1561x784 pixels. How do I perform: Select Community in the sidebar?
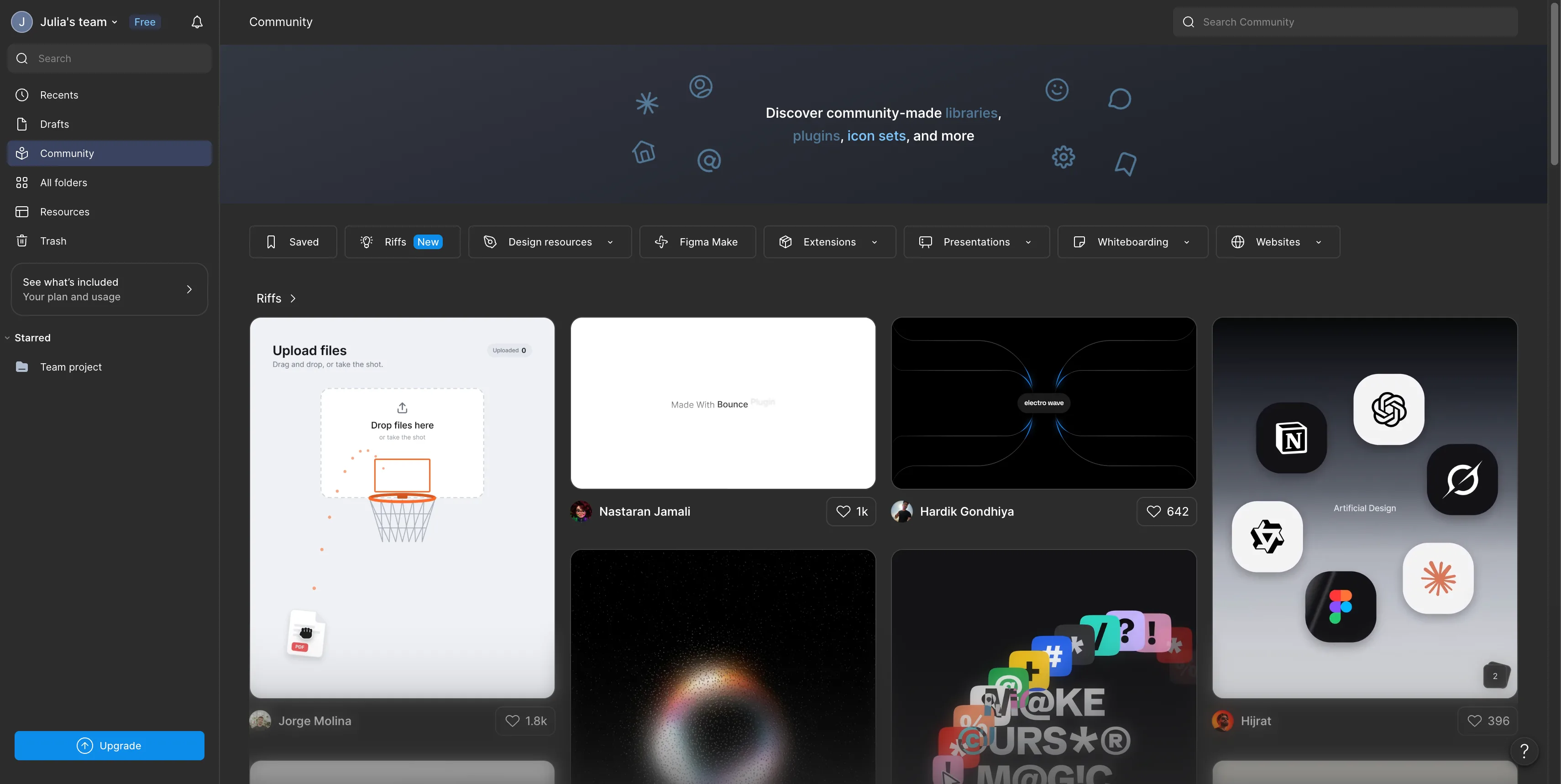pyautogui.click(x=109, y=153)
